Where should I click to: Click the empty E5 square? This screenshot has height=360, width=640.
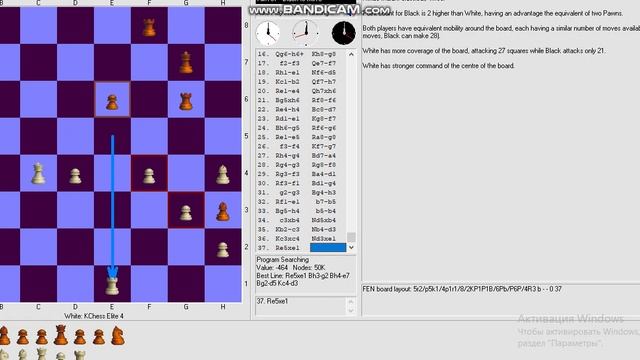click(x=112, y=136)
